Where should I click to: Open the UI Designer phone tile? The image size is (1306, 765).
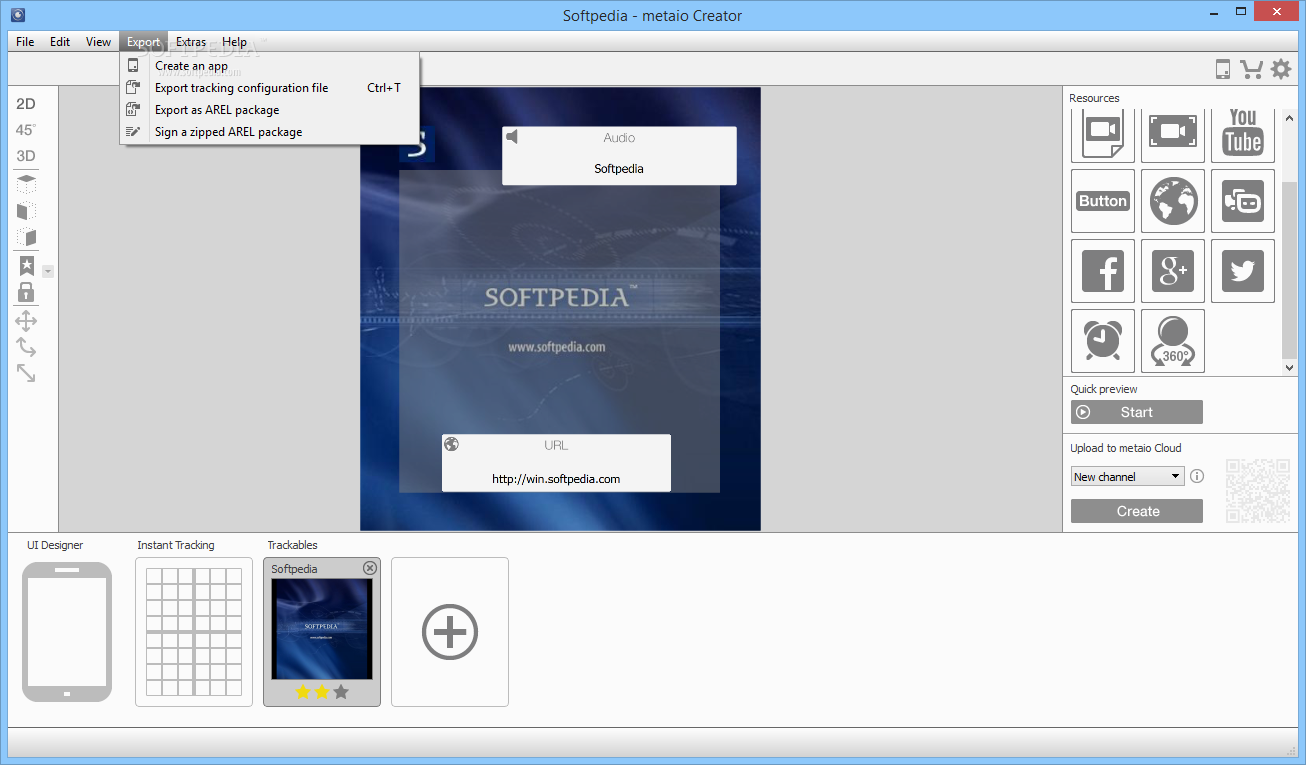tap(67, 632)
